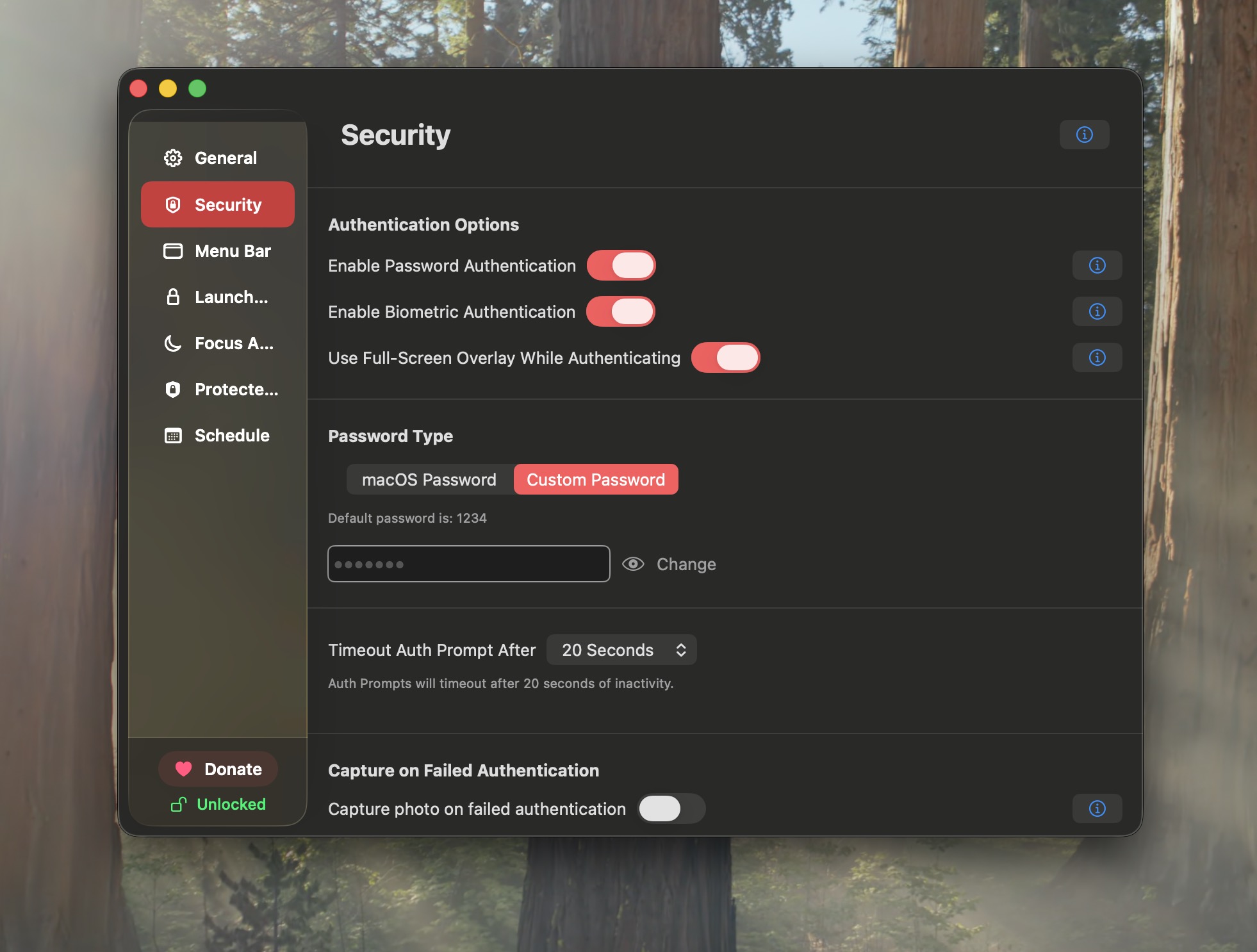Click the Donate button
Screen dimensions: 1257x952
pyautogui.click(x=218, y=769)
